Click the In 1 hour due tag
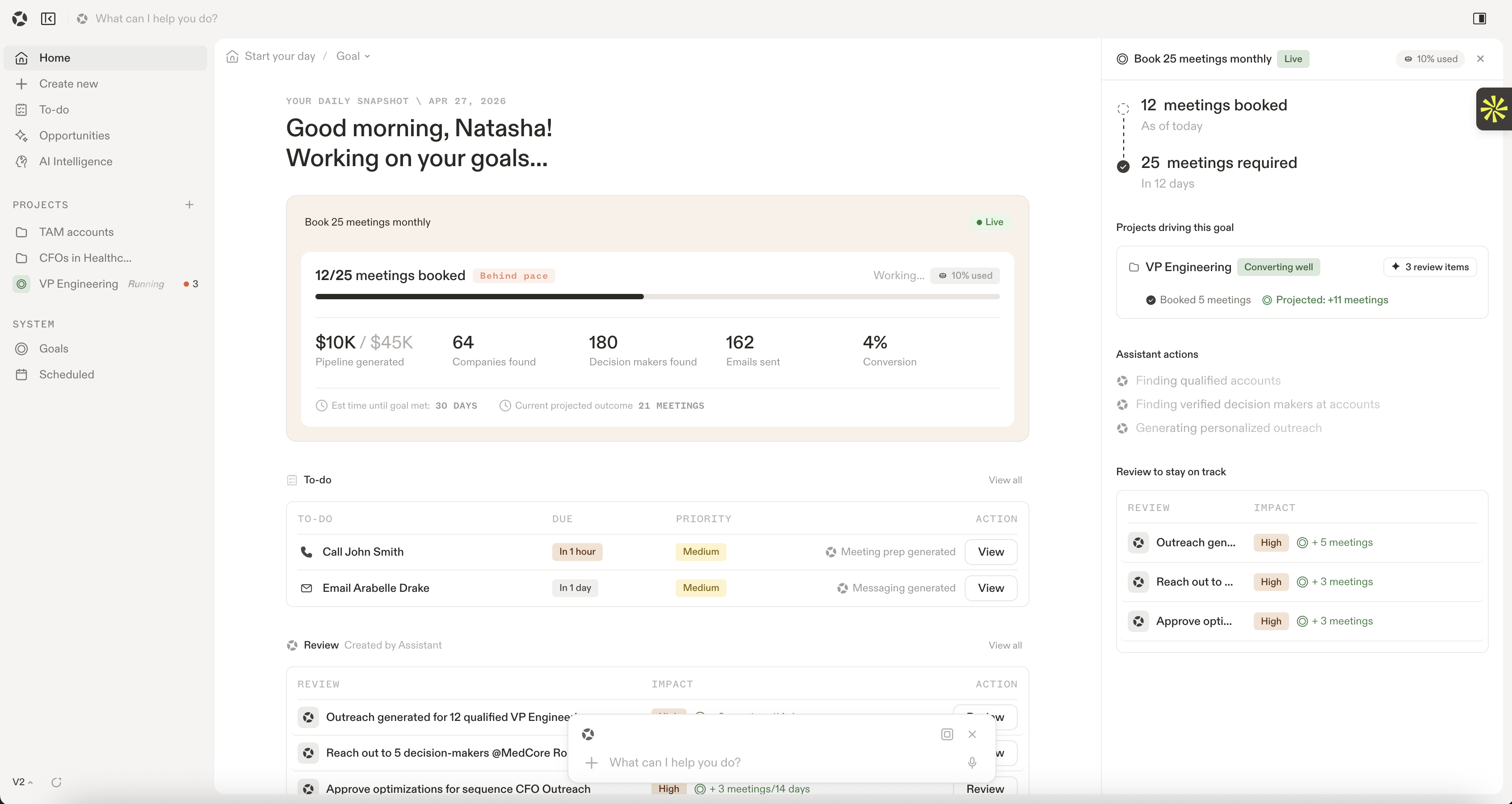The image size is (1512, 804). click(x=577, y=552)
